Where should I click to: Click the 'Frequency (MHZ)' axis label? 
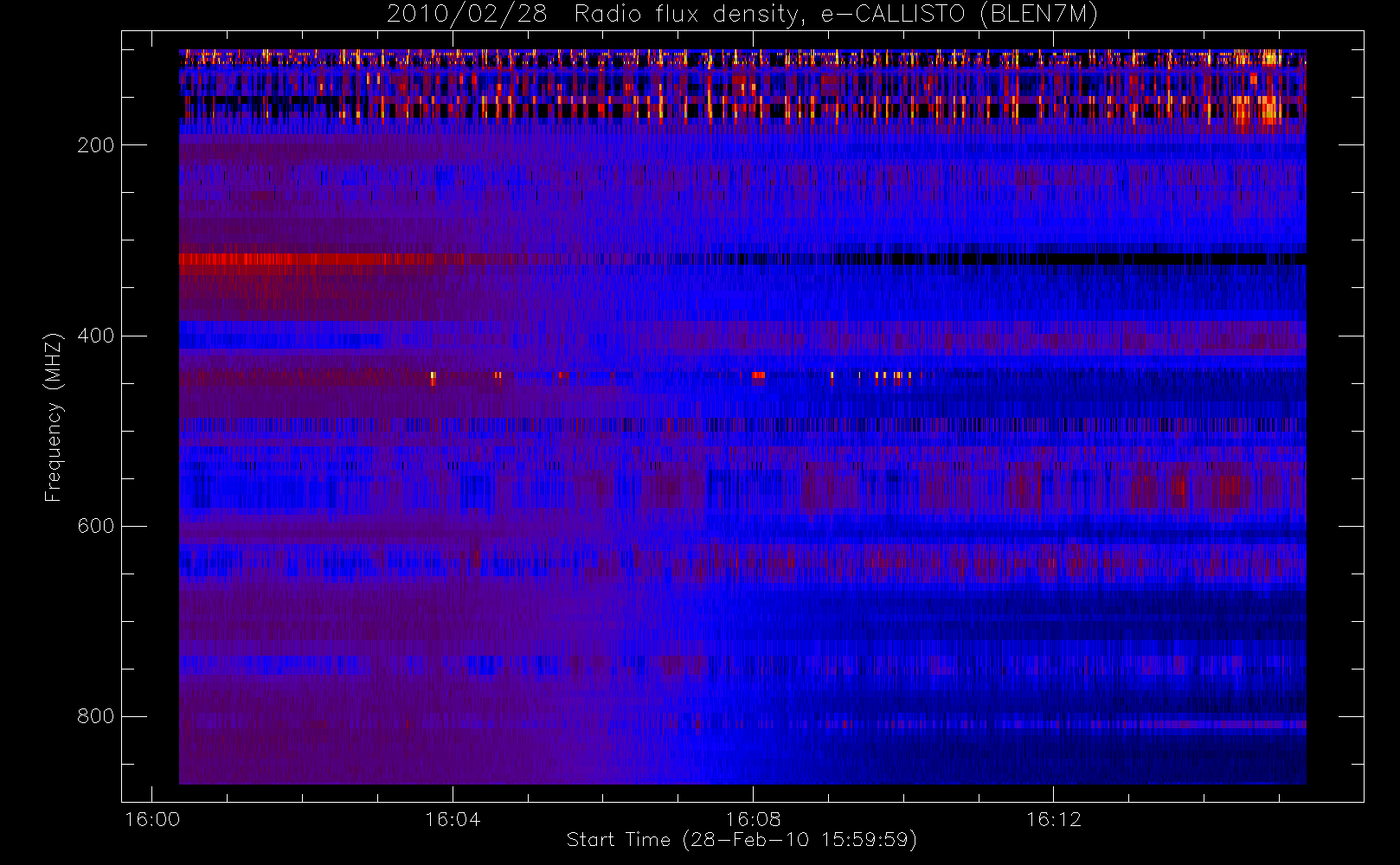click(54, 417)
